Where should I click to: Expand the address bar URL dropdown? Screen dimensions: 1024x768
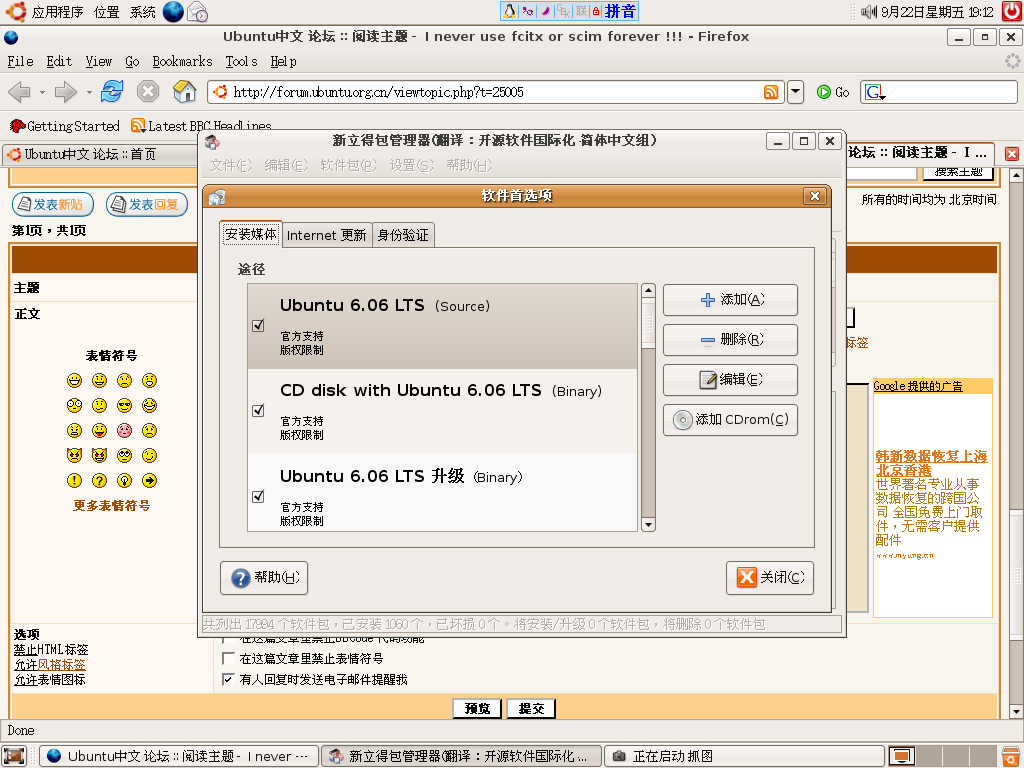(x=795, y=92)
